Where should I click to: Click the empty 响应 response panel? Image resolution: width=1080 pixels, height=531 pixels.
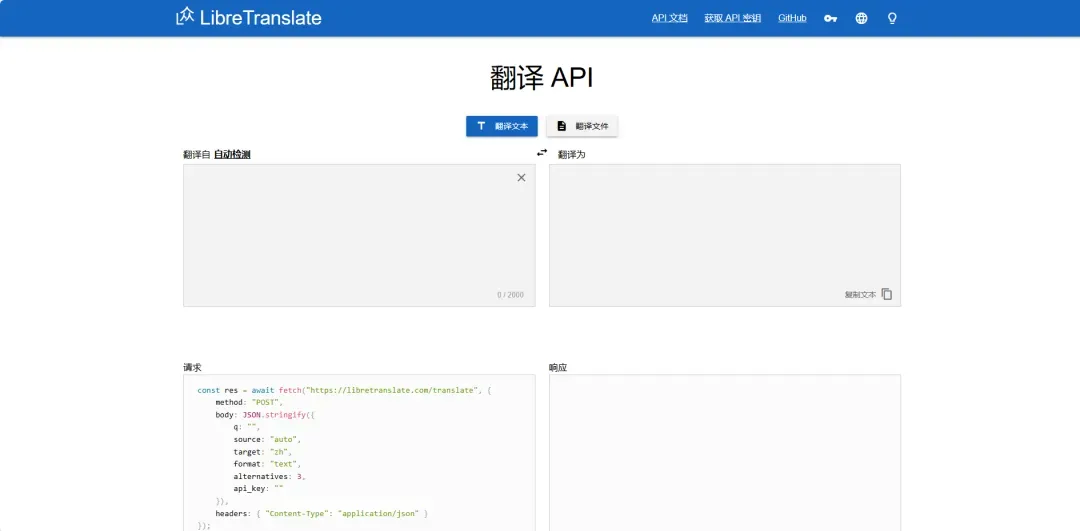click(x=724, y=450)
